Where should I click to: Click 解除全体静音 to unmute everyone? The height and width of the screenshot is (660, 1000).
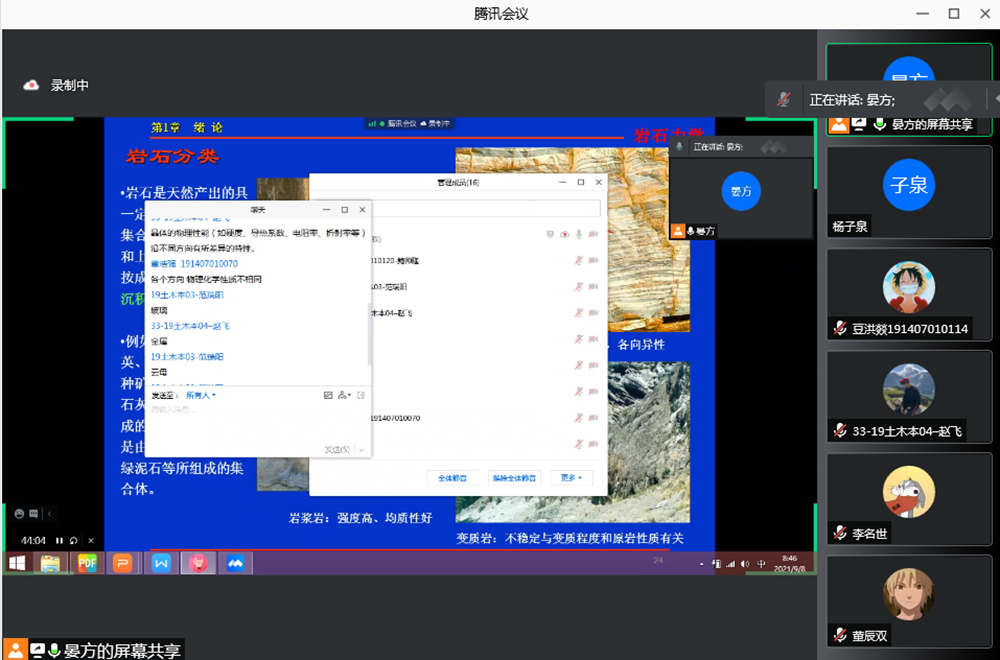click(515, 478)
